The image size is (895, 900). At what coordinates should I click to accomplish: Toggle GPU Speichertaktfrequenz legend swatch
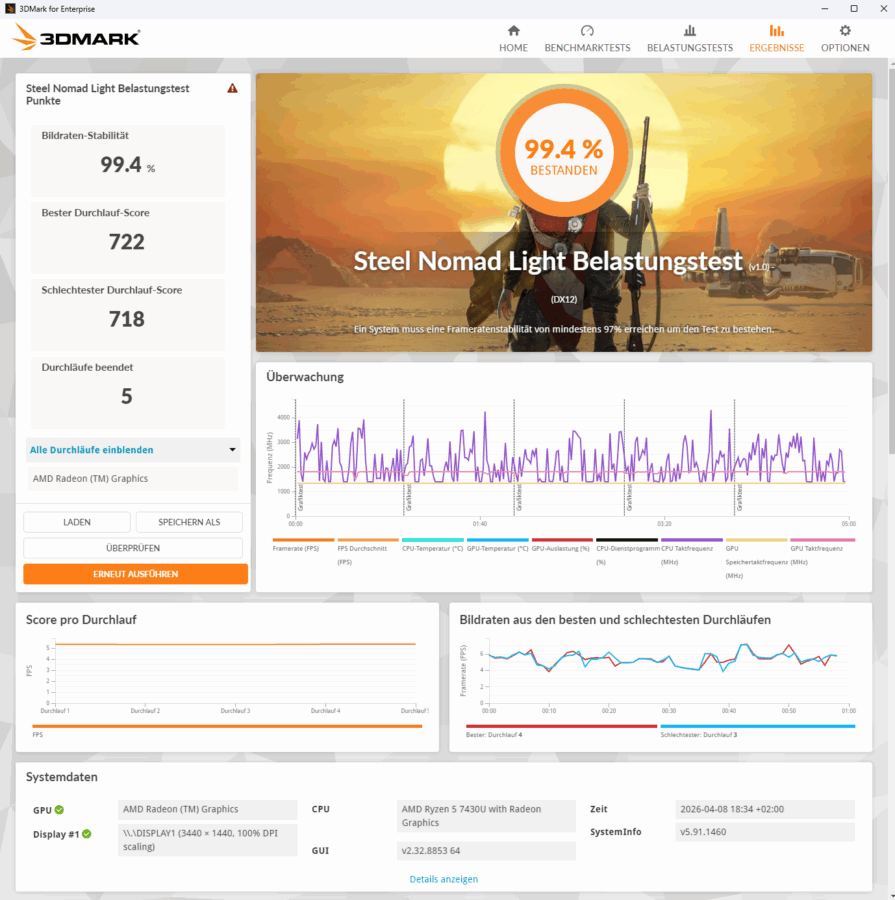tap(757, 540)
